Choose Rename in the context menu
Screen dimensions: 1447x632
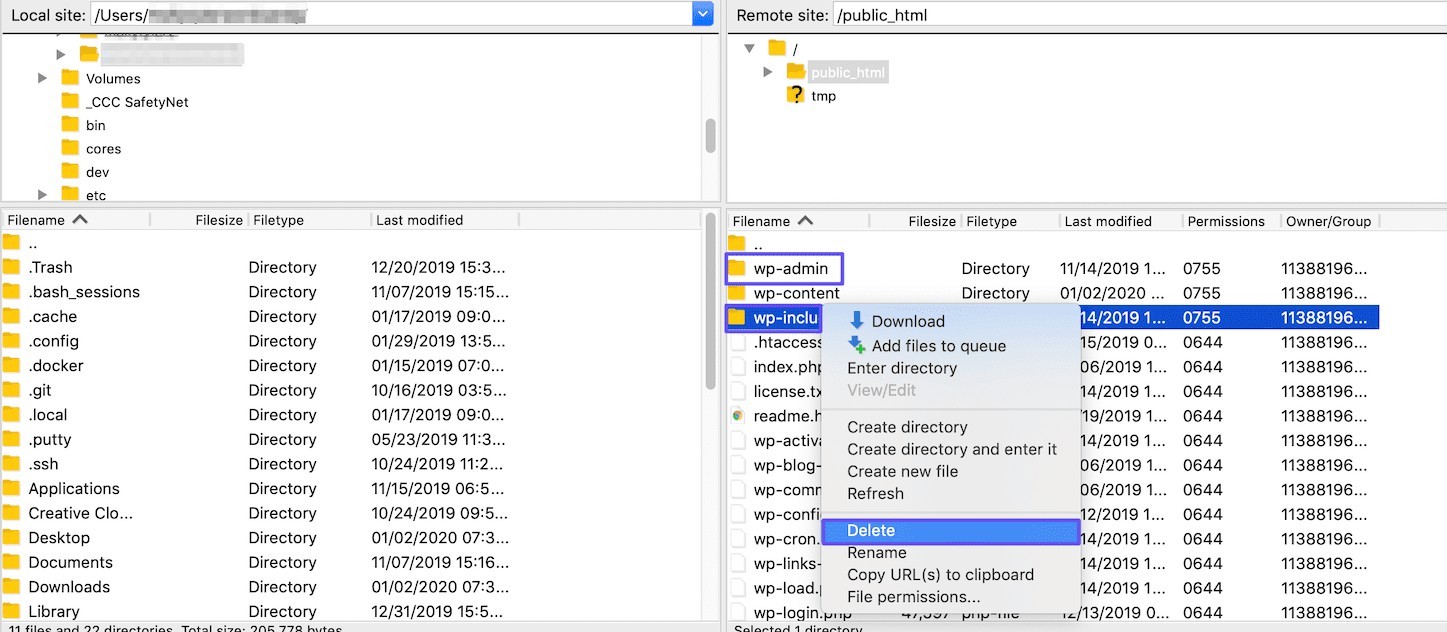(876, 553)
